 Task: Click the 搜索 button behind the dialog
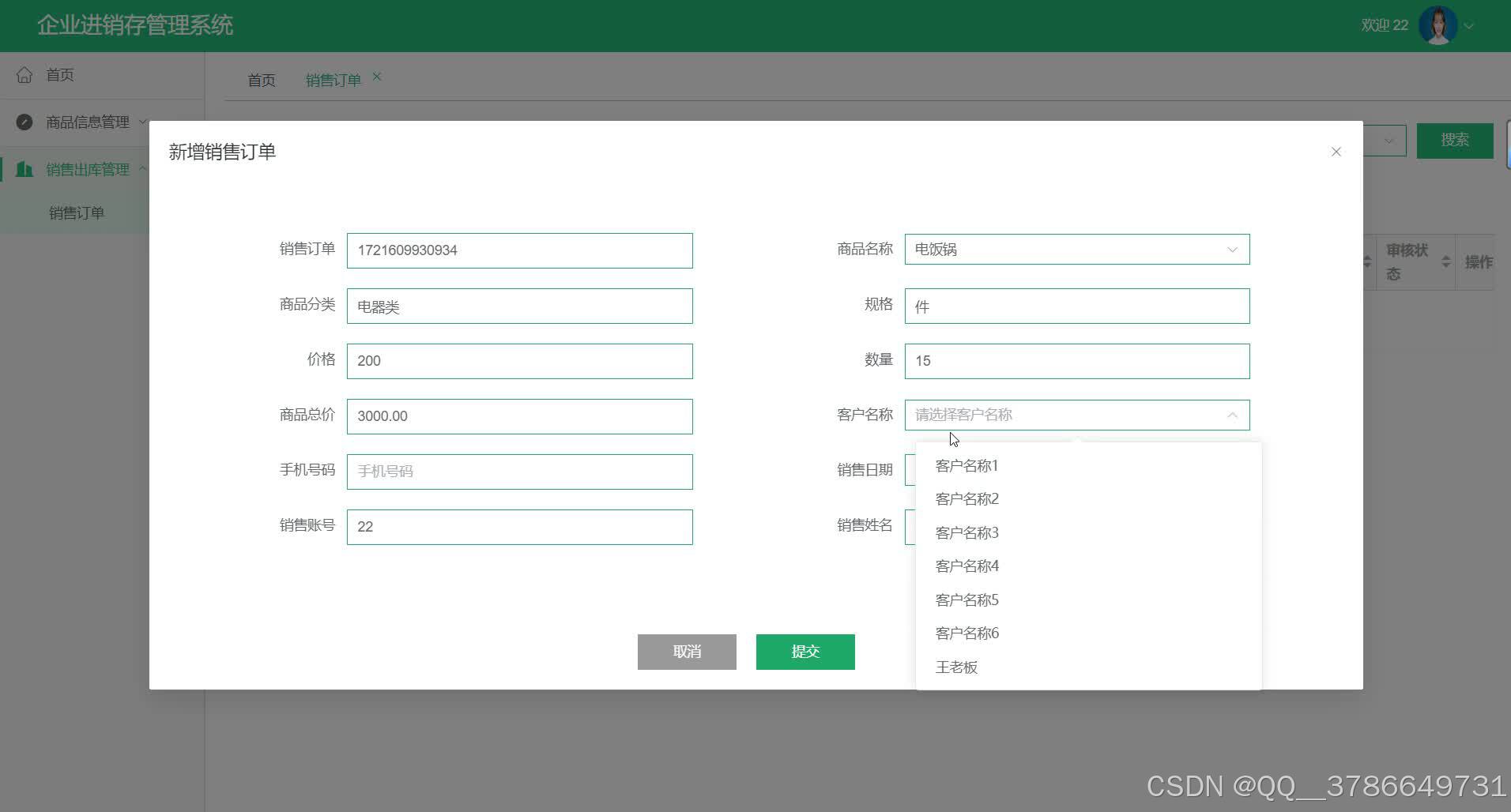pyautogui.click(x=1455, y=141)
